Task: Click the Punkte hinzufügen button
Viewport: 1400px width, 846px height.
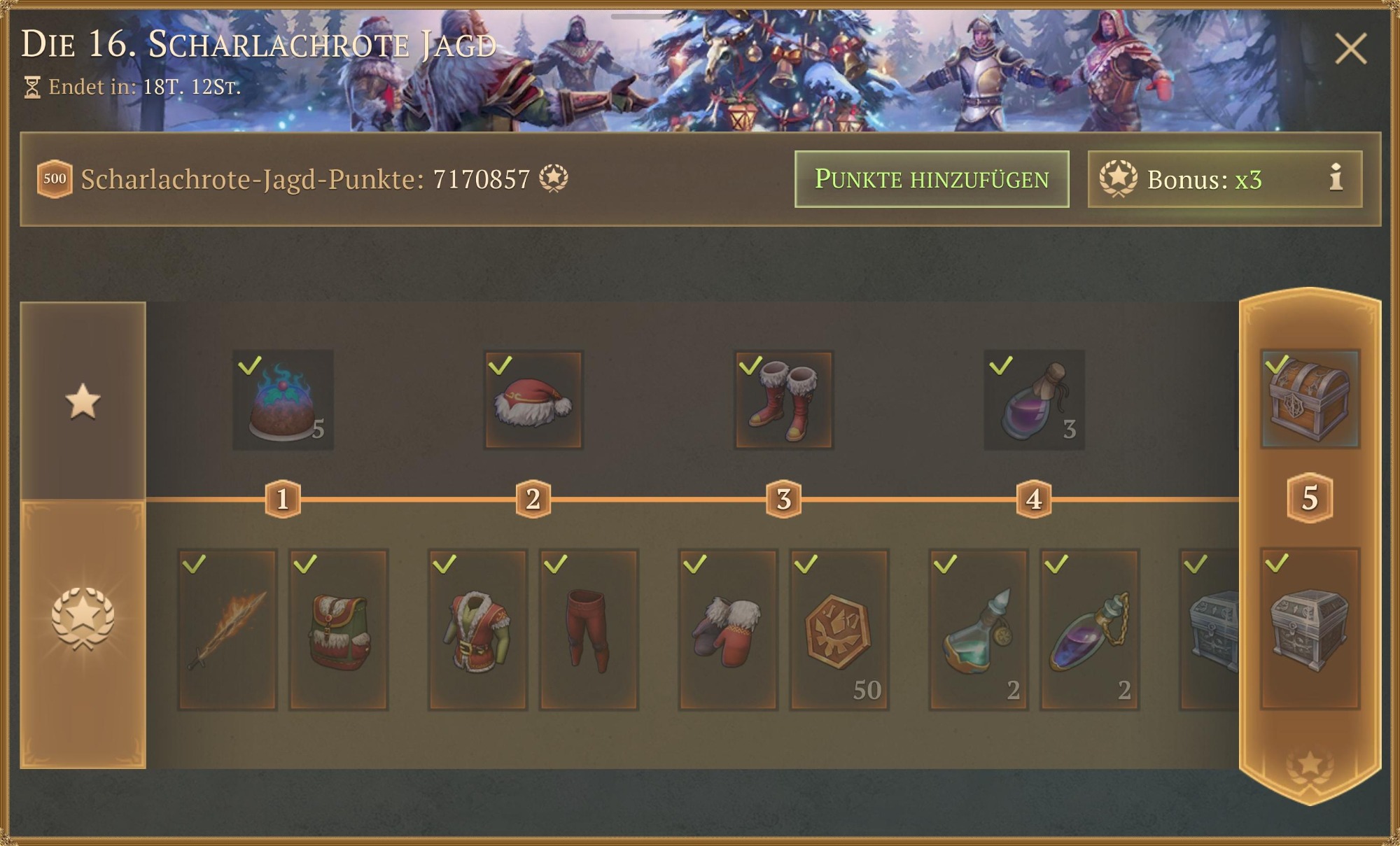Action: coord(932,179)
